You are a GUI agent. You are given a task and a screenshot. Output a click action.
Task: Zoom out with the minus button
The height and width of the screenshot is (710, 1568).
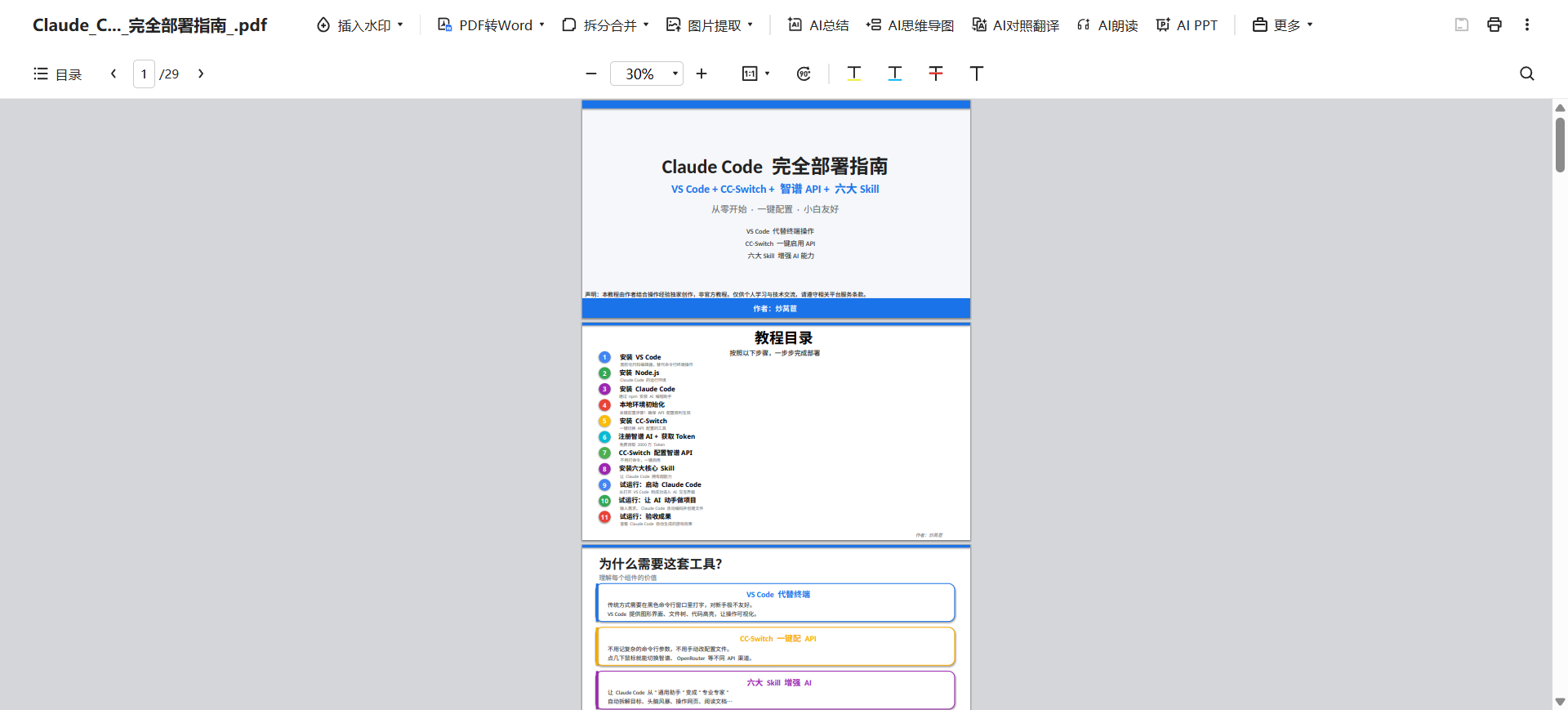pos(591,74)
